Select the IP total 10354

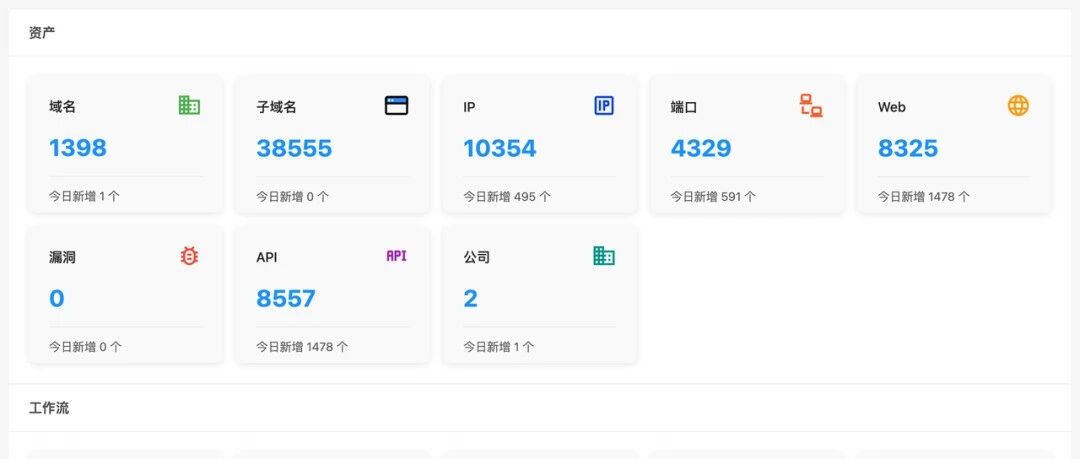(499, 147)
